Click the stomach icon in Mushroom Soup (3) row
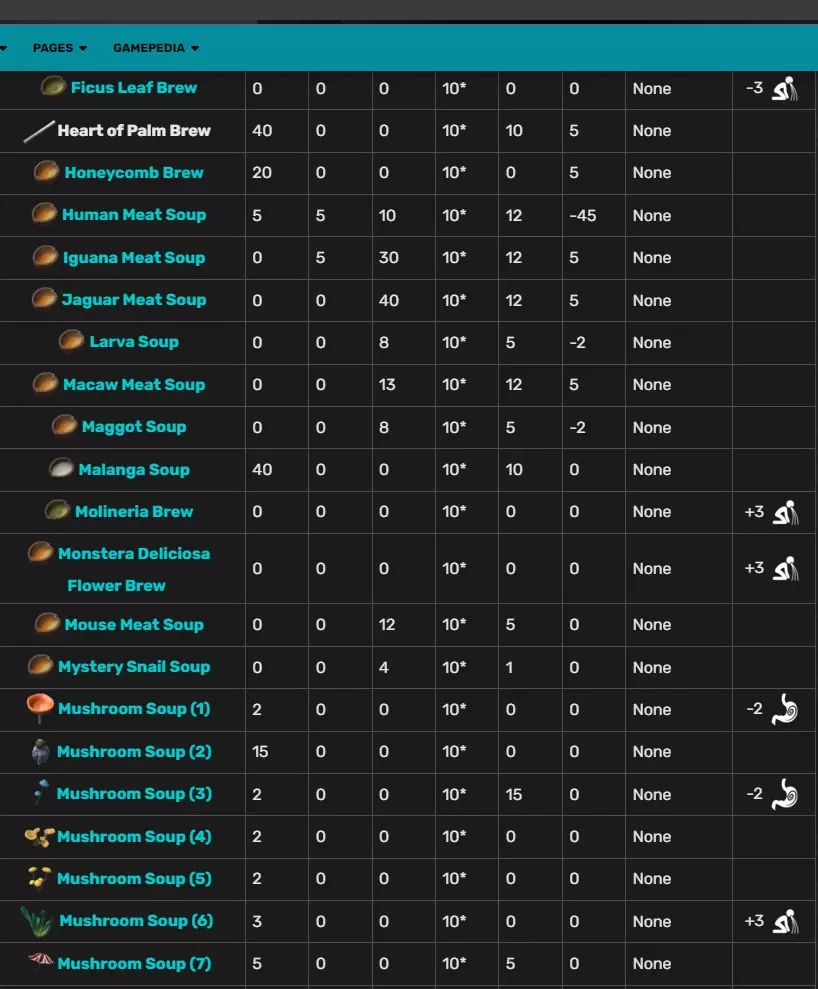Screen dimensions: 818x989 [x=785, y=795]
